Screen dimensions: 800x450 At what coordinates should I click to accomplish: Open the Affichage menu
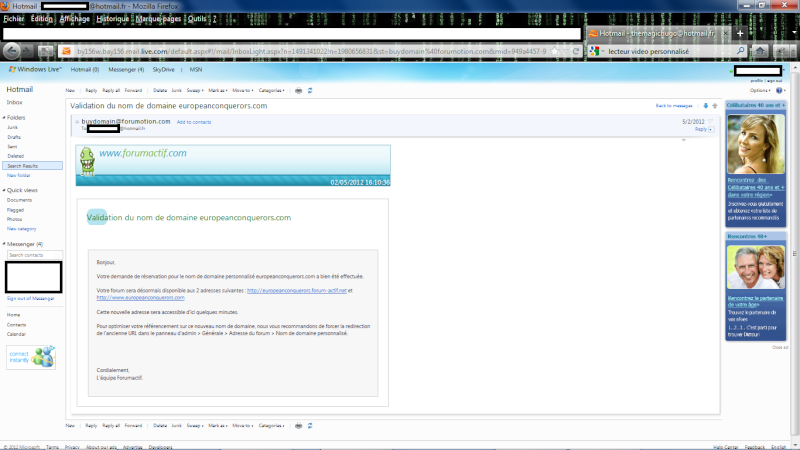click(74, 19)
